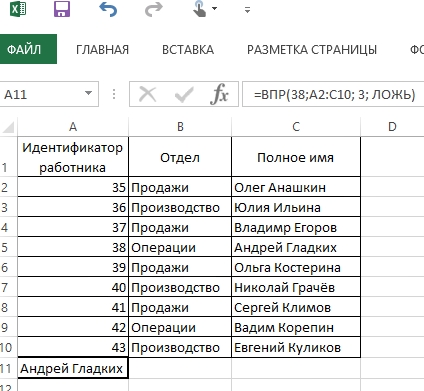Select cell 'Сергей Климов'
This screenshot has height=391, width=424.
point(296,307)
